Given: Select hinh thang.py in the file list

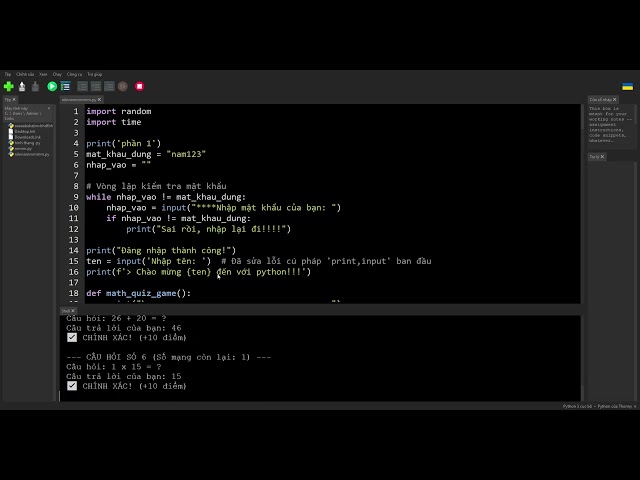Looking at the screenshot, I should [27, 143].
